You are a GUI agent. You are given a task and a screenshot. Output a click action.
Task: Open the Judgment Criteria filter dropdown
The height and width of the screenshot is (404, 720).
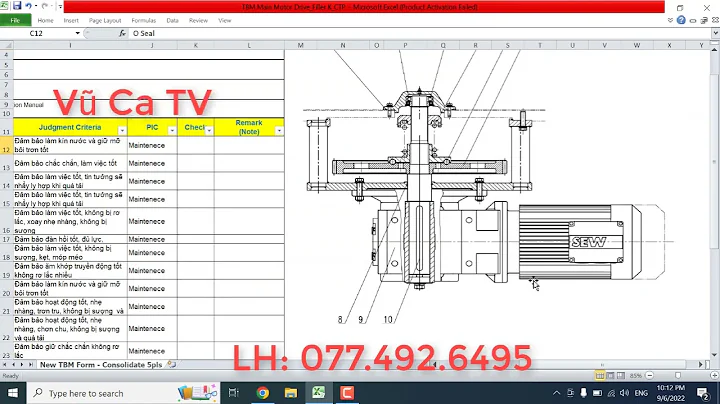(122, 131)
